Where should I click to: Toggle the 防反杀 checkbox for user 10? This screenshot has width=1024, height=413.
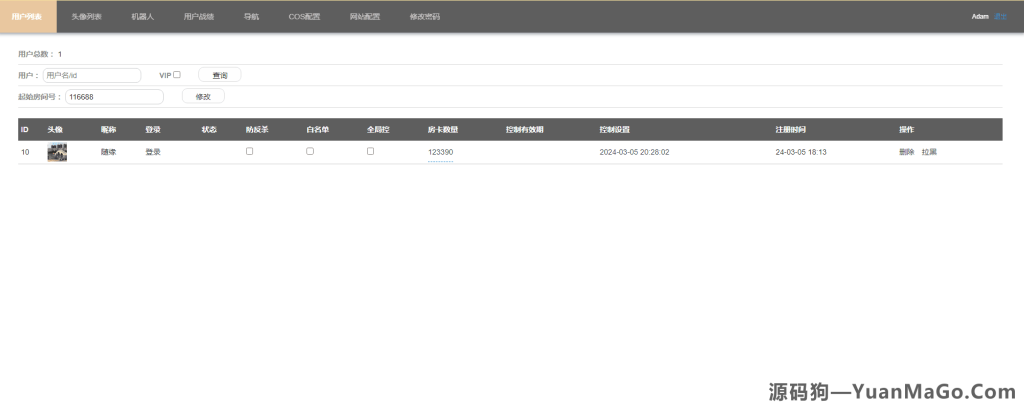pyautogui.click(x=249, y=151)
